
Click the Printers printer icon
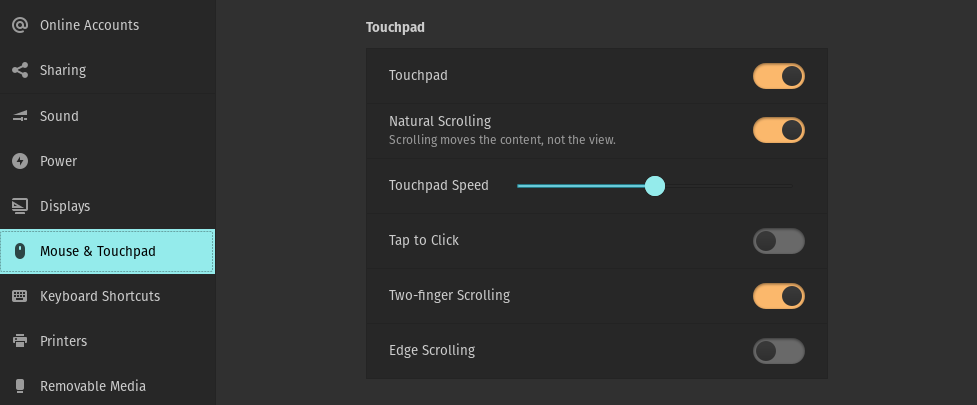click(x=20, y=341)
